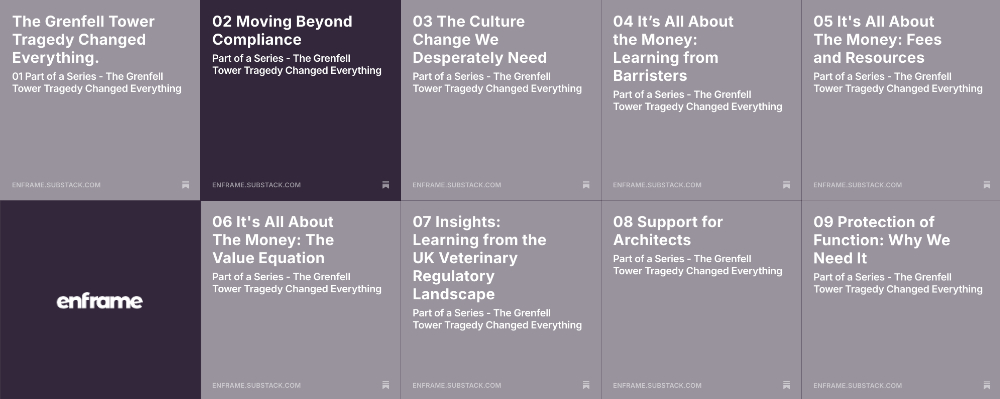Image resolution: width=1000 pixels, height=399 pixels.
Task: Select '09 Protection of Function: Why We Need It'
Action: pyautogui.click(x=881, y=240)
